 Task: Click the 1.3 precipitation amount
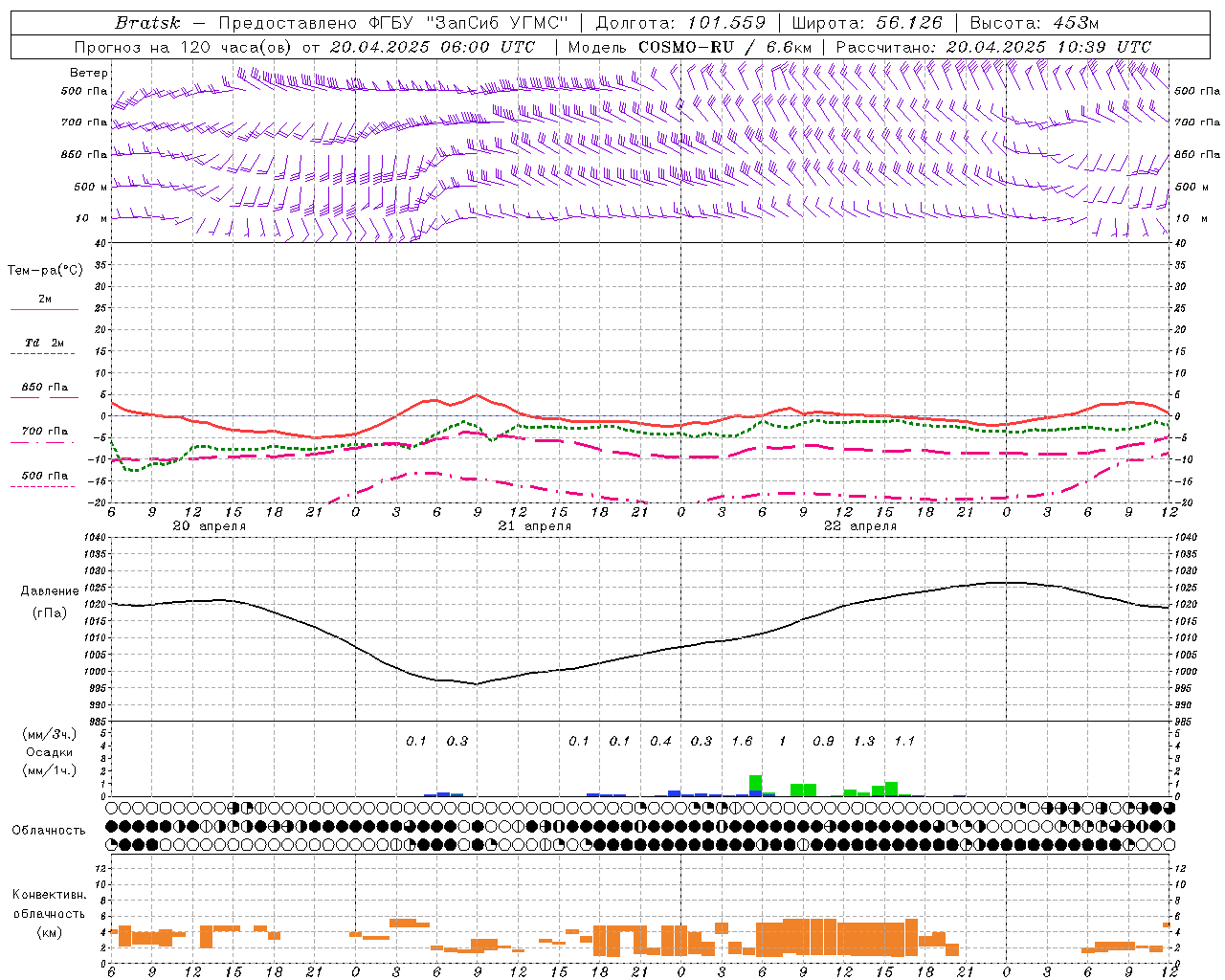pos(864,741)
